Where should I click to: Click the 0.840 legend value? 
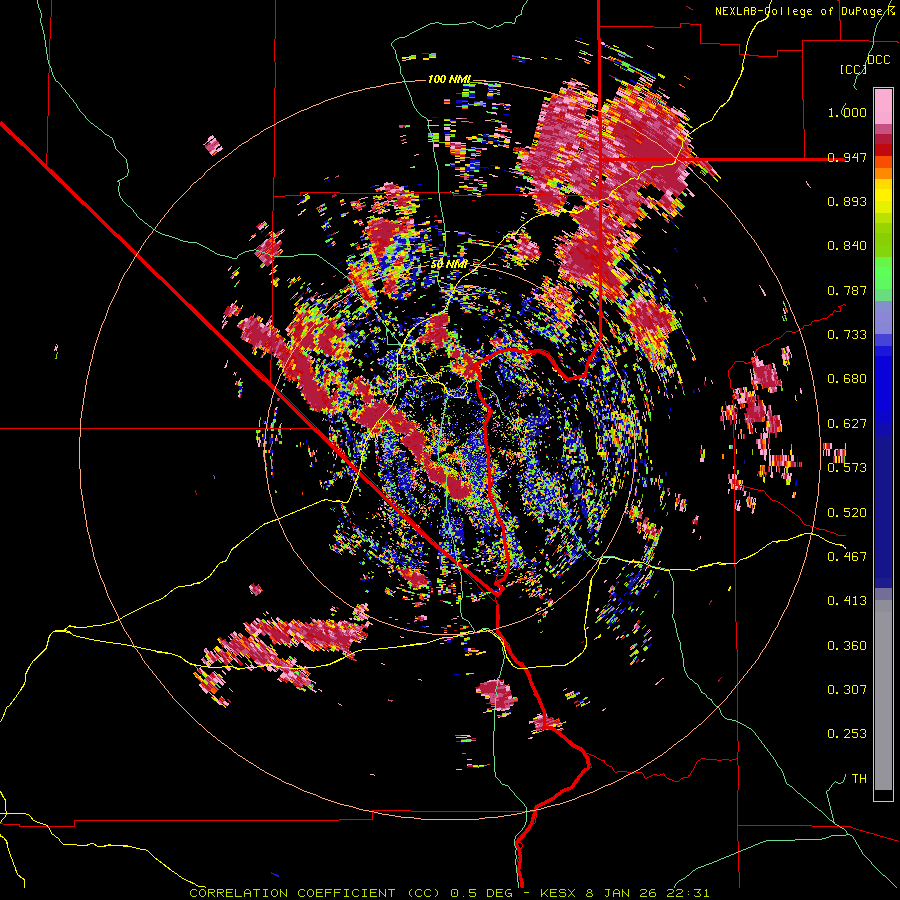(847, 246)
